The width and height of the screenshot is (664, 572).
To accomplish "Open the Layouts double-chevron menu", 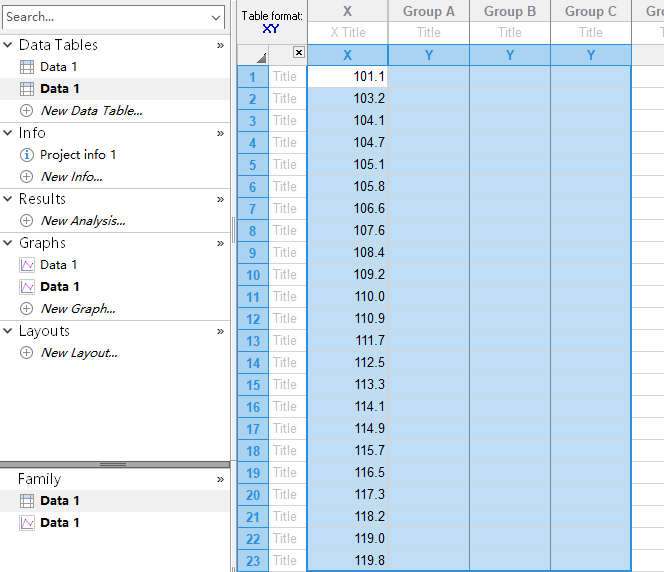I will [x=220, y=332].
